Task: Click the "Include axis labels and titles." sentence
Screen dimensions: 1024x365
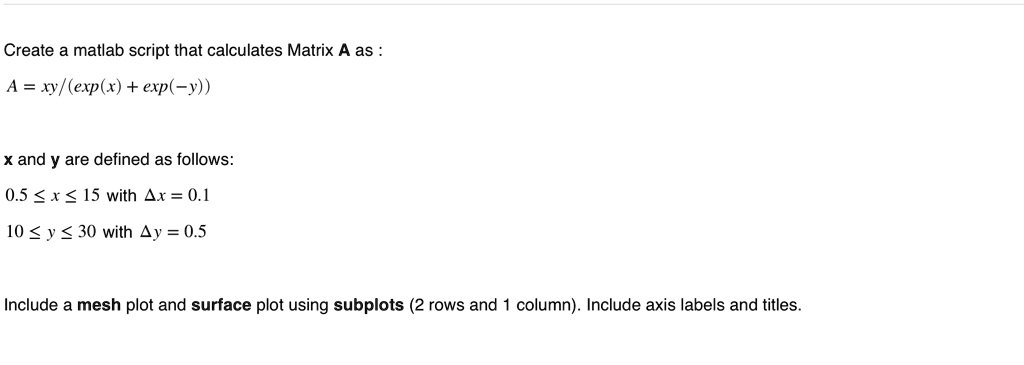Action: click(694, 306)
